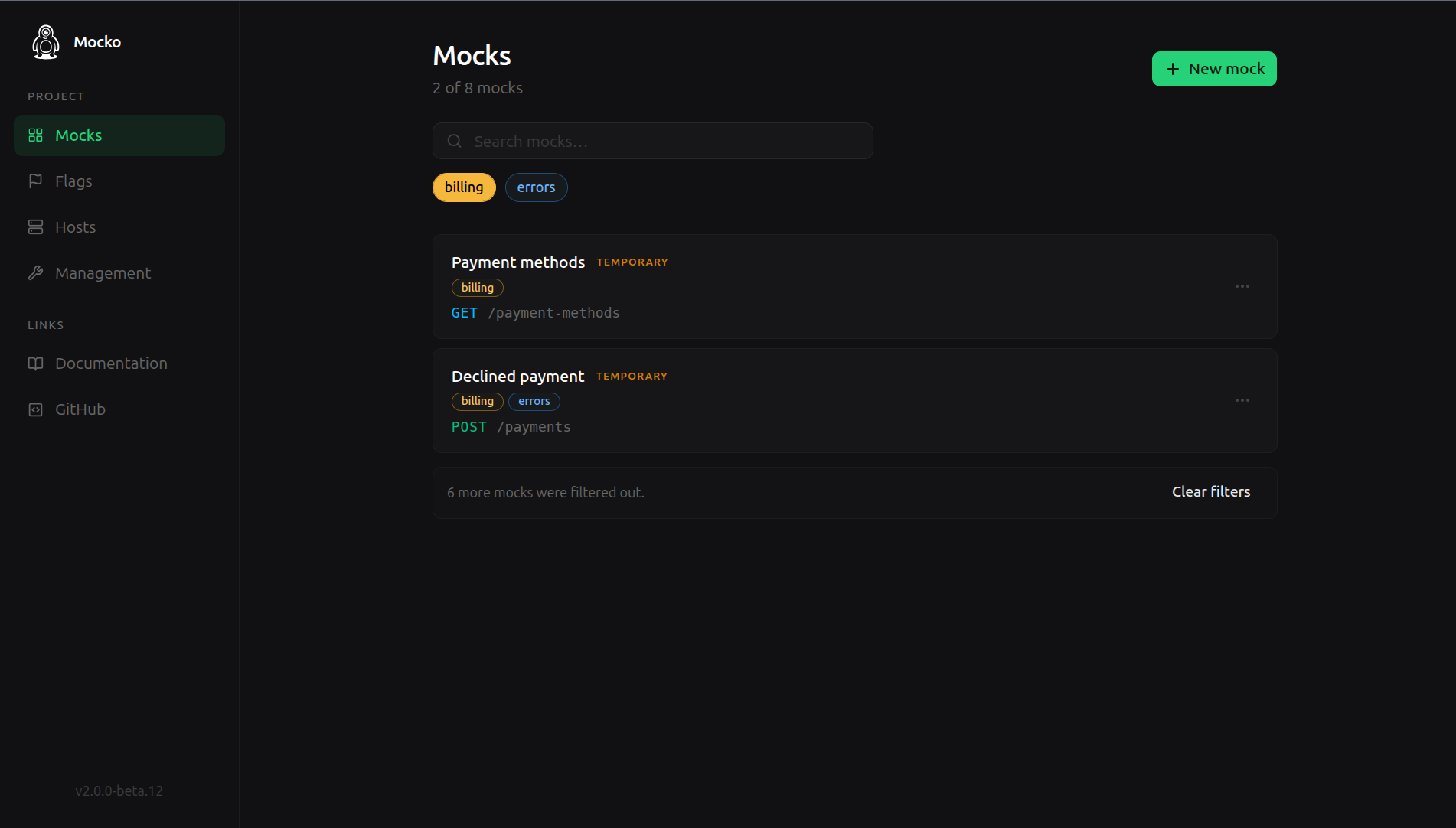Click the GET /payment-methods route text

(536, 313)
